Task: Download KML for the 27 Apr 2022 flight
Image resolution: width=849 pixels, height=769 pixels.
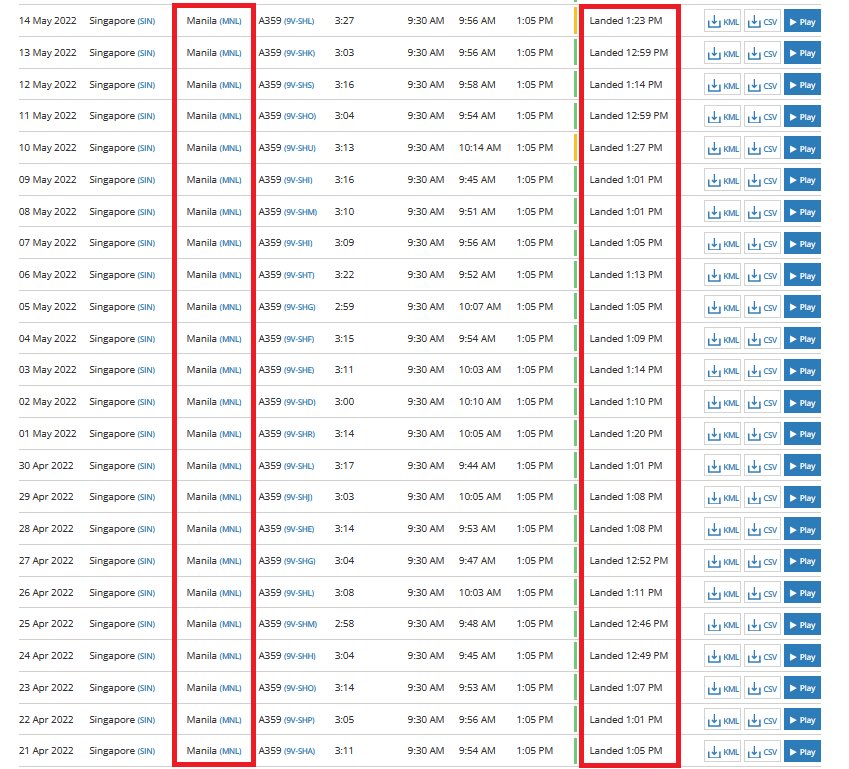Action: coord(722,561)
